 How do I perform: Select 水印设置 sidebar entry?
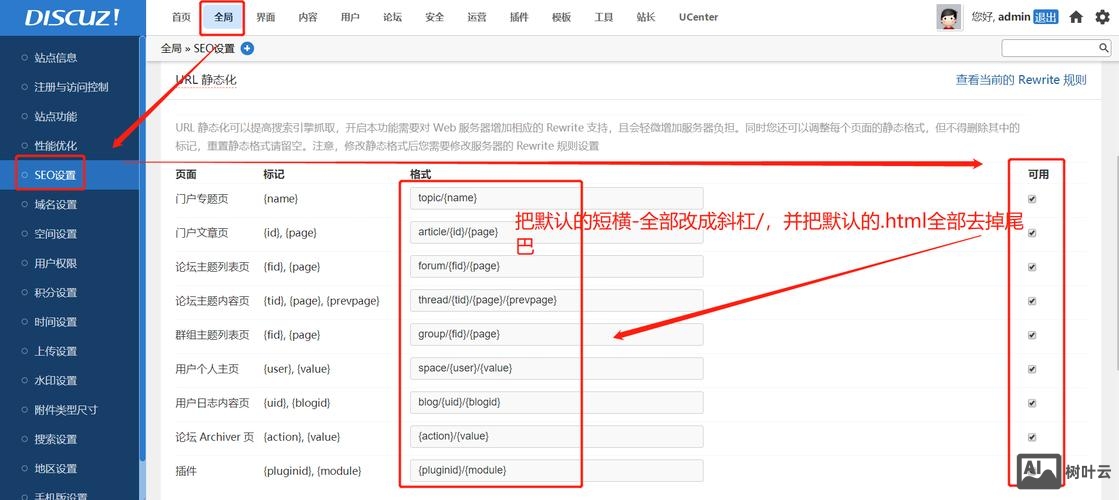[x=55, y=381]
